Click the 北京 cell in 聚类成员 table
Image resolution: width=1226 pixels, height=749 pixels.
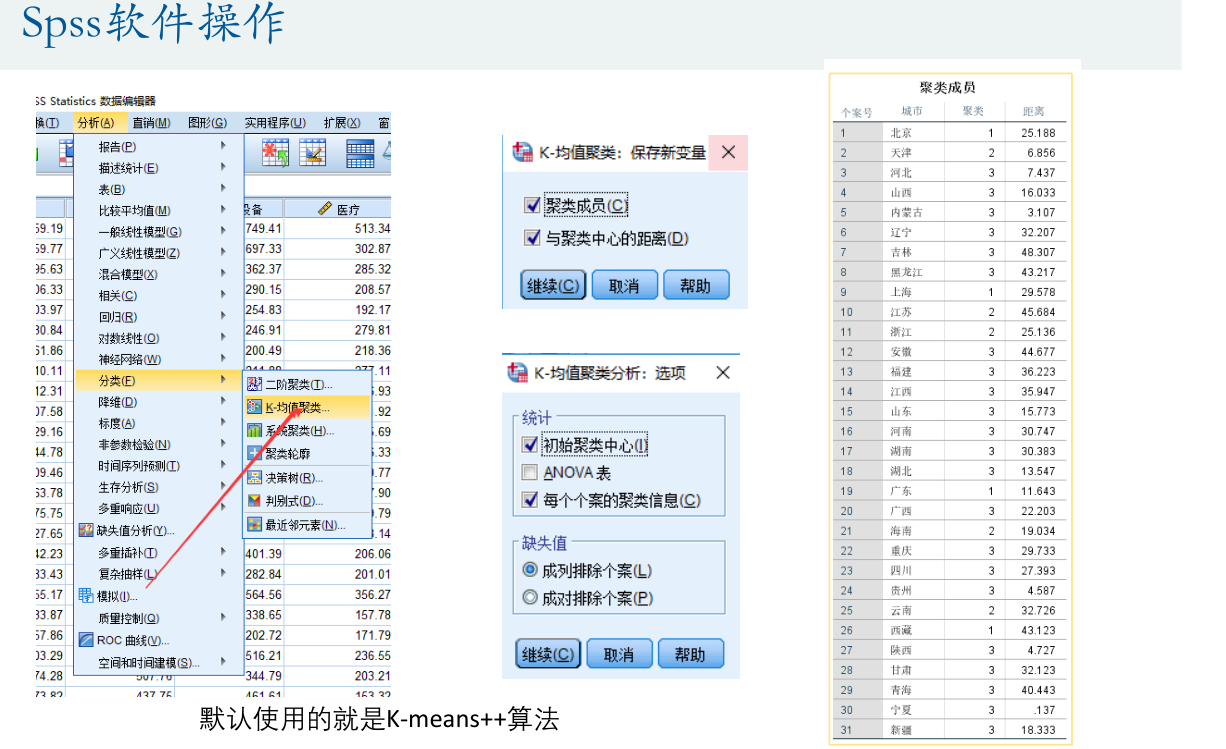coord(901,132)
